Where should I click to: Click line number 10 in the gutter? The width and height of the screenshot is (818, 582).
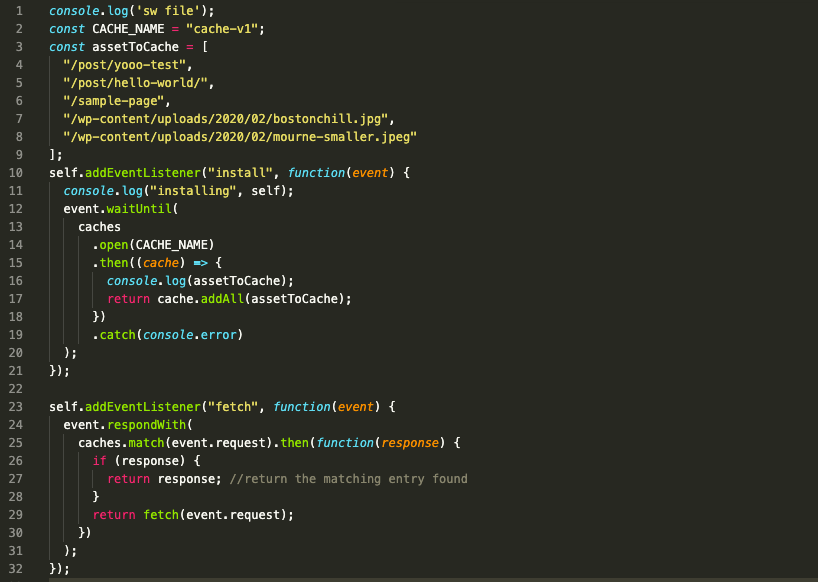tap(18, 172)
